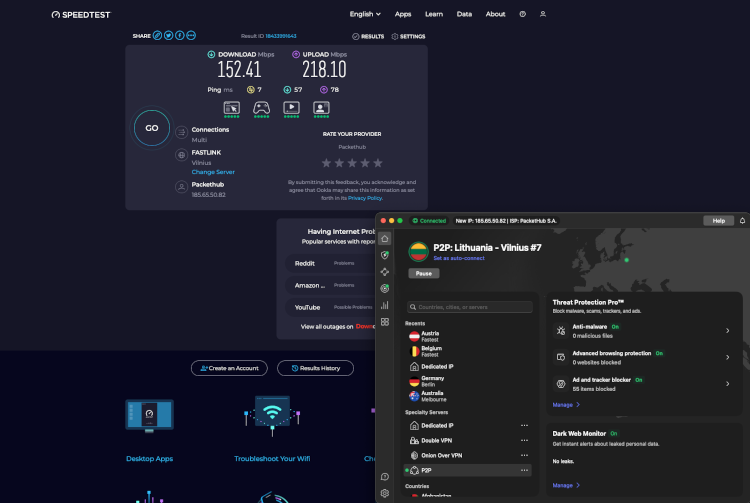Click Set as auto-connect link
Screen dimensions: 750x503
[x=459, y=258]
